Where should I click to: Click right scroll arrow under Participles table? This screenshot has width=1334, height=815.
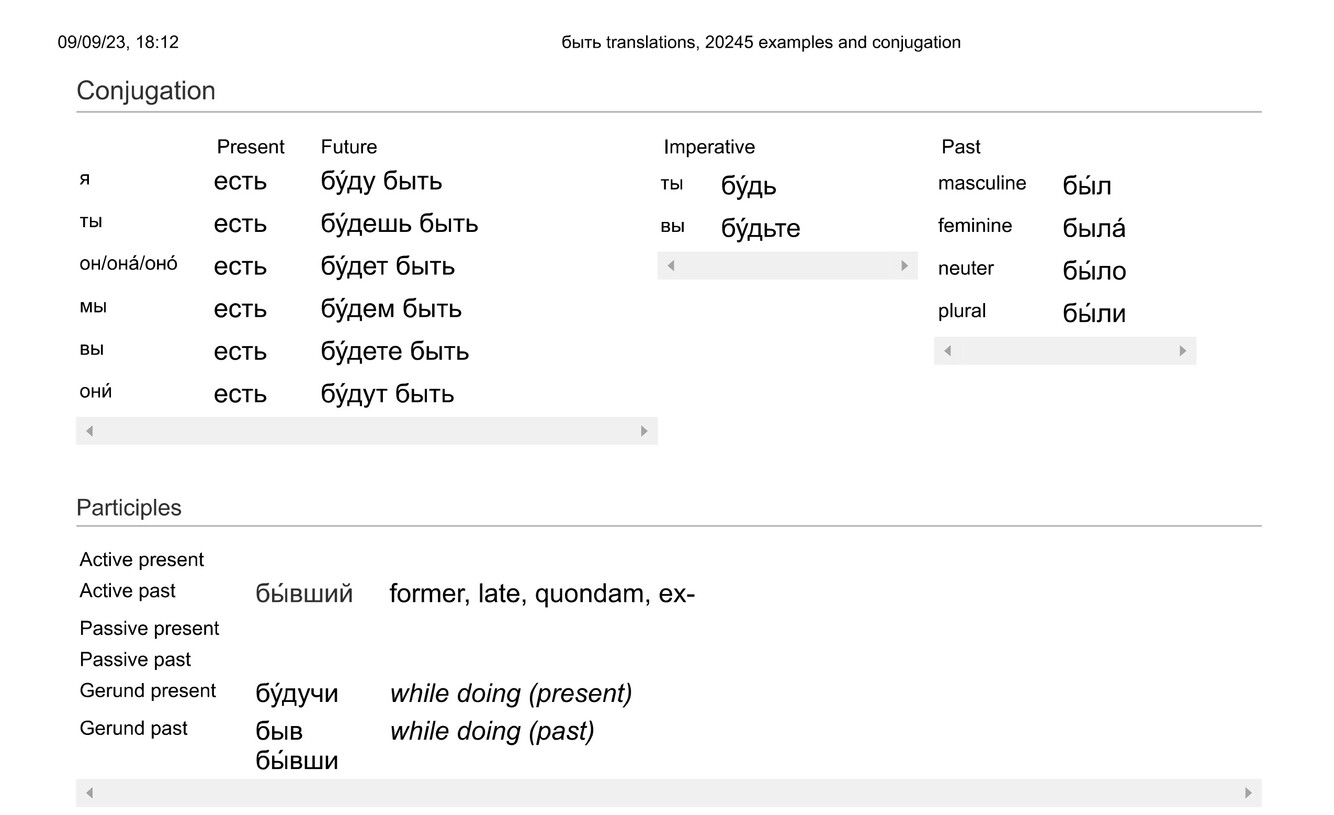click(1248, 793)
